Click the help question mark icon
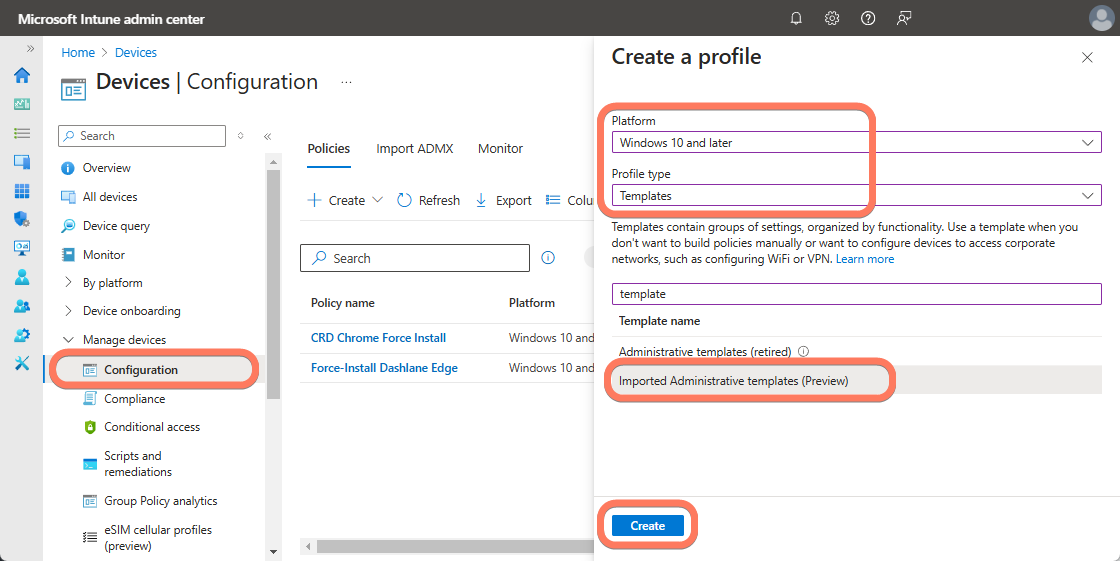This screenshot has width=1120, height=561. [868, 18]
